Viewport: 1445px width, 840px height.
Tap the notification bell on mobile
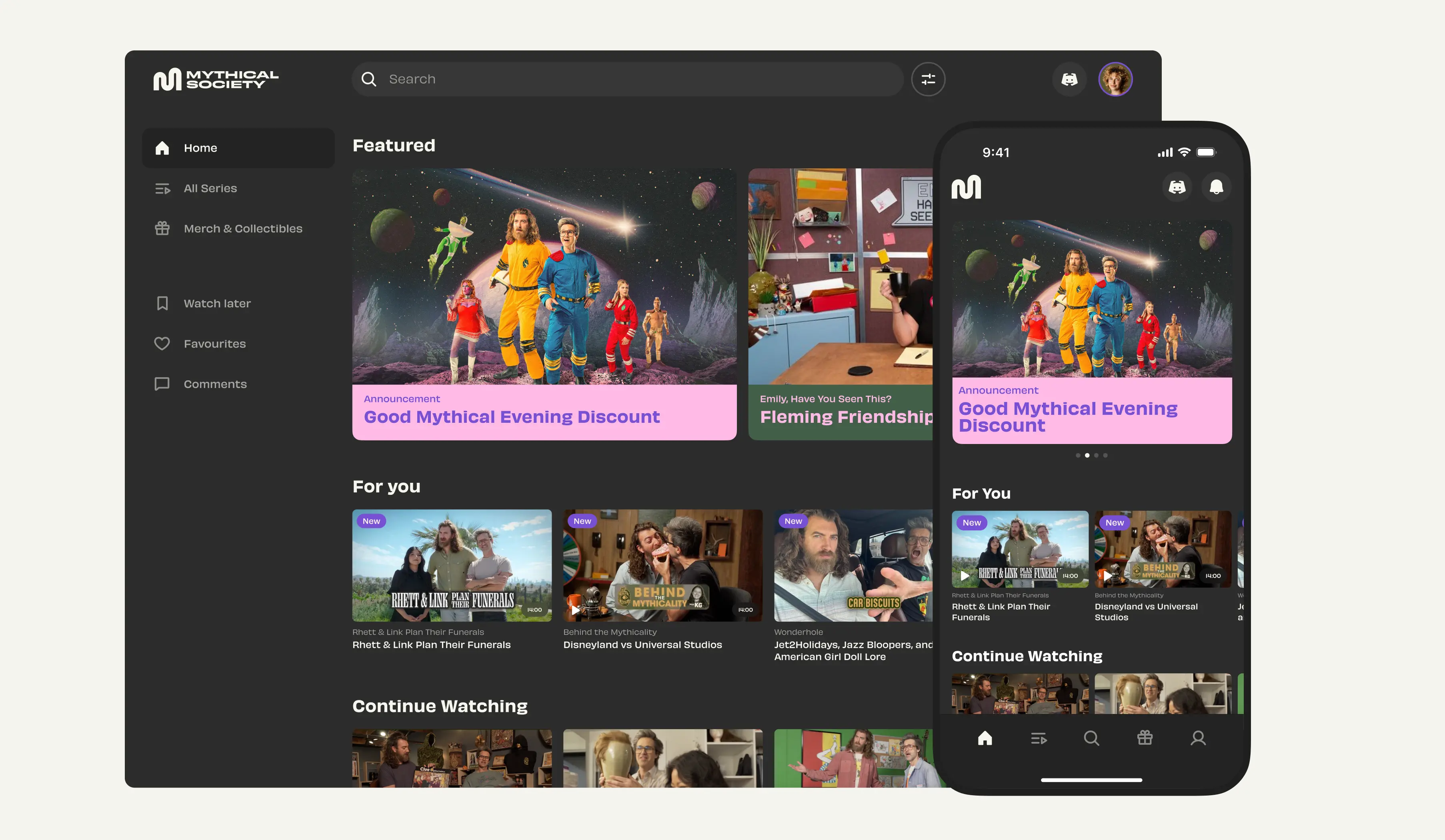coord(1216,187)
